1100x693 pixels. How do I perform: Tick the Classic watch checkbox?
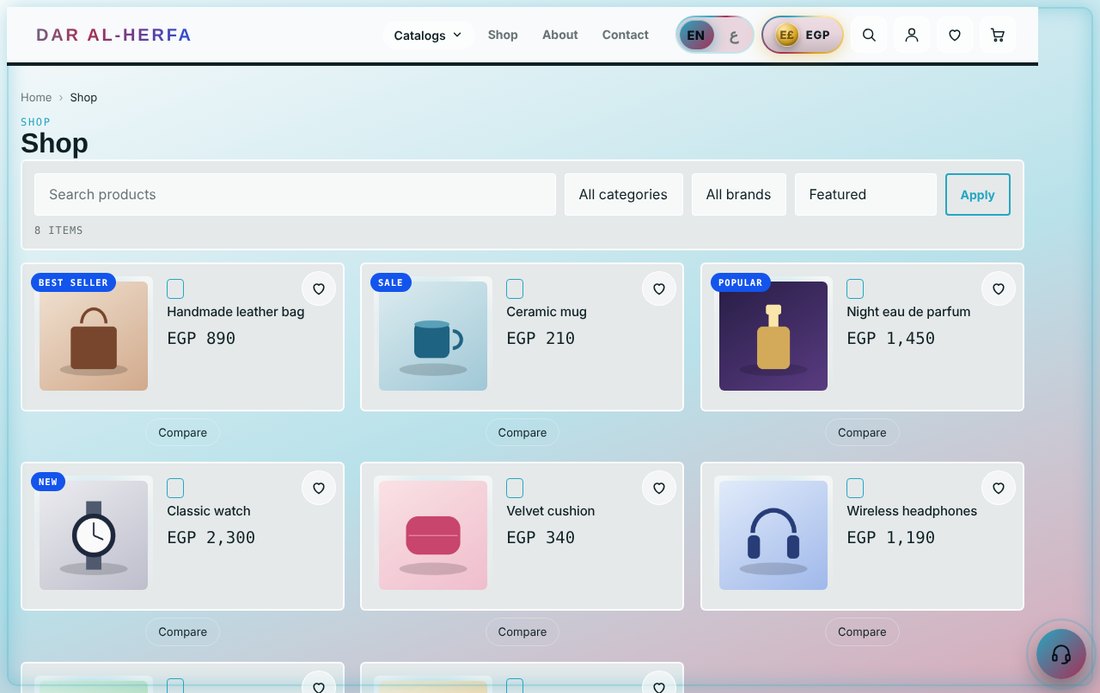[x=175, y=487]
